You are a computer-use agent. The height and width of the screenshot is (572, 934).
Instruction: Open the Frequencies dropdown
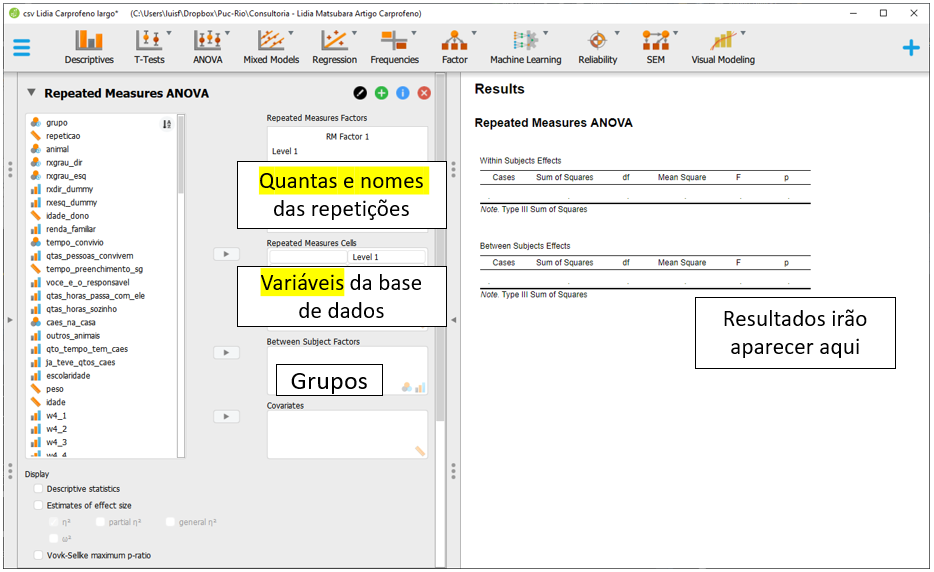coord(395,47)
